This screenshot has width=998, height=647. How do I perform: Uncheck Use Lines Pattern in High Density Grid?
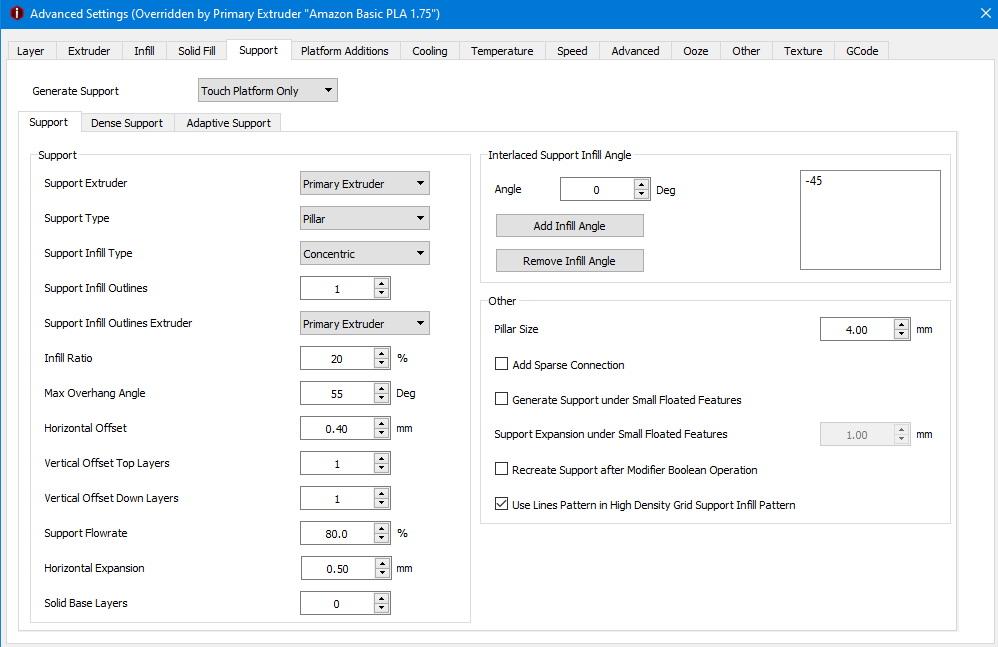click(x=502, y=504)
